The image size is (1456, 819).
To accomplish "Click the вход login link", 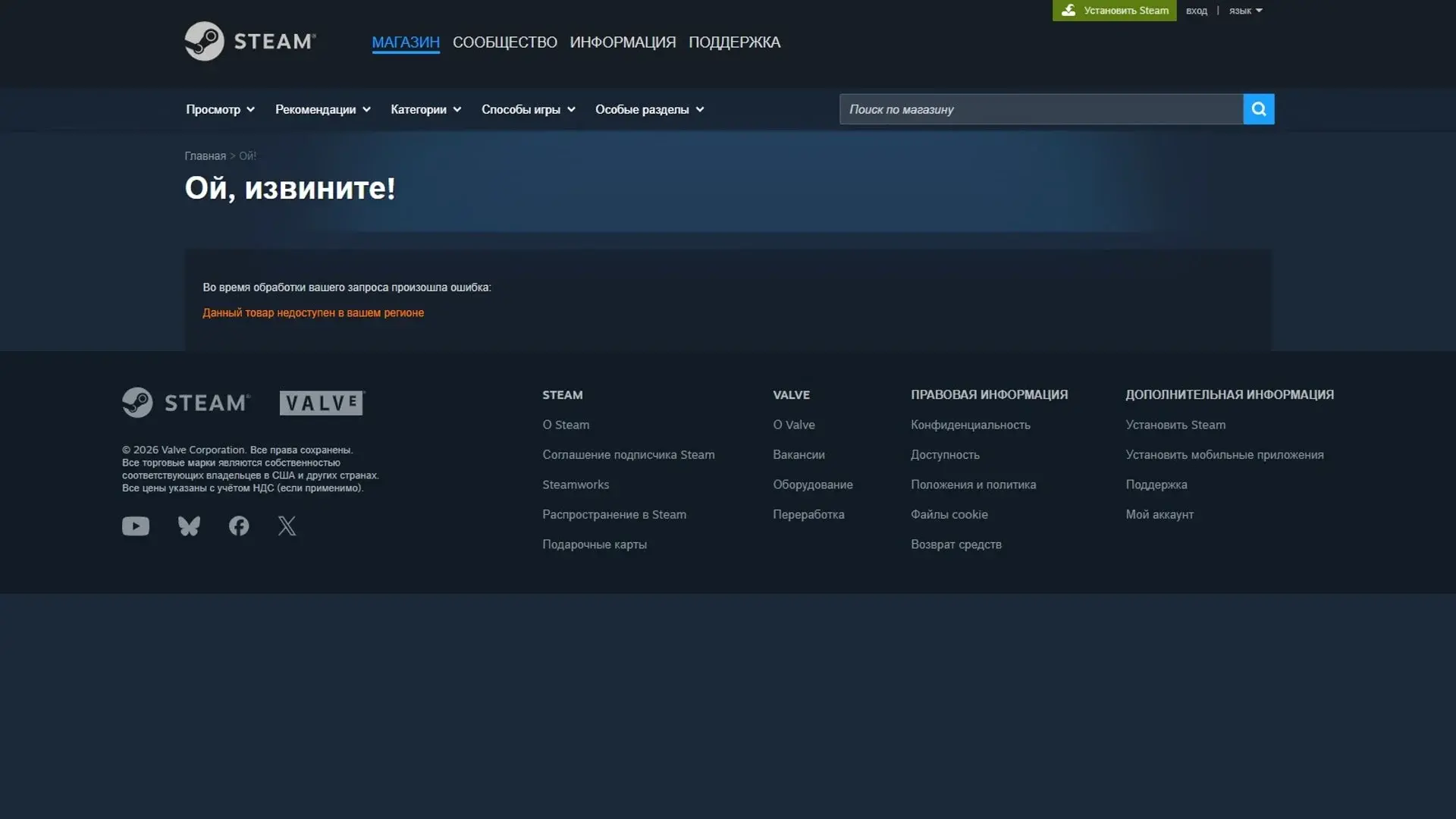I will [1196, 11].
